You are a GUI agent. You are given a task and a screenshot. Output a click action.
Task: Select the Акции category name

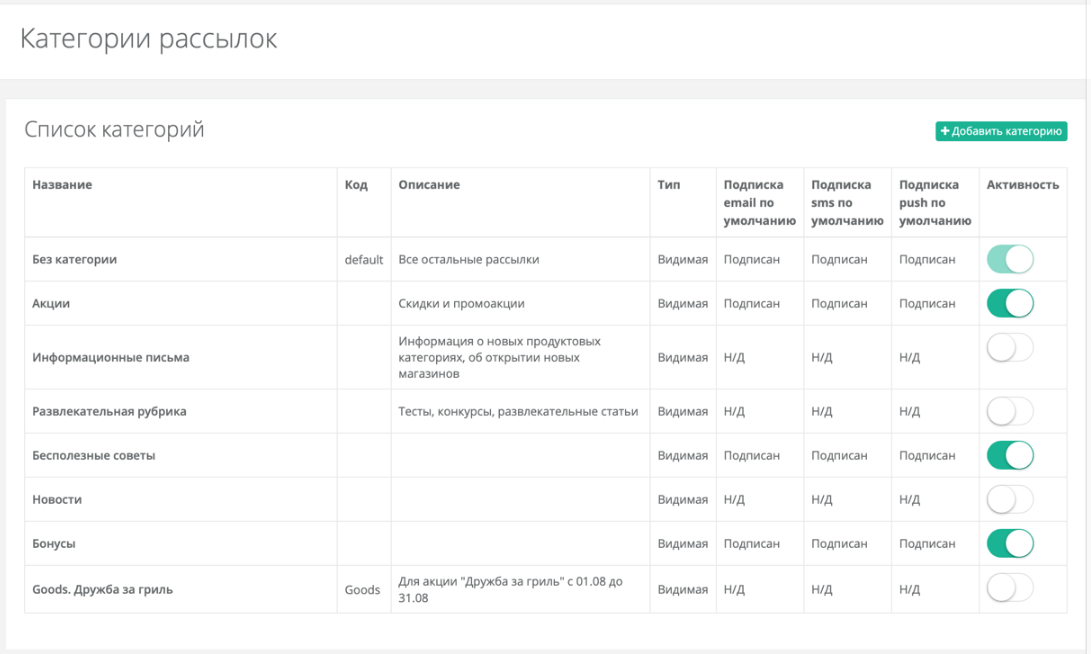click(51, 303)
